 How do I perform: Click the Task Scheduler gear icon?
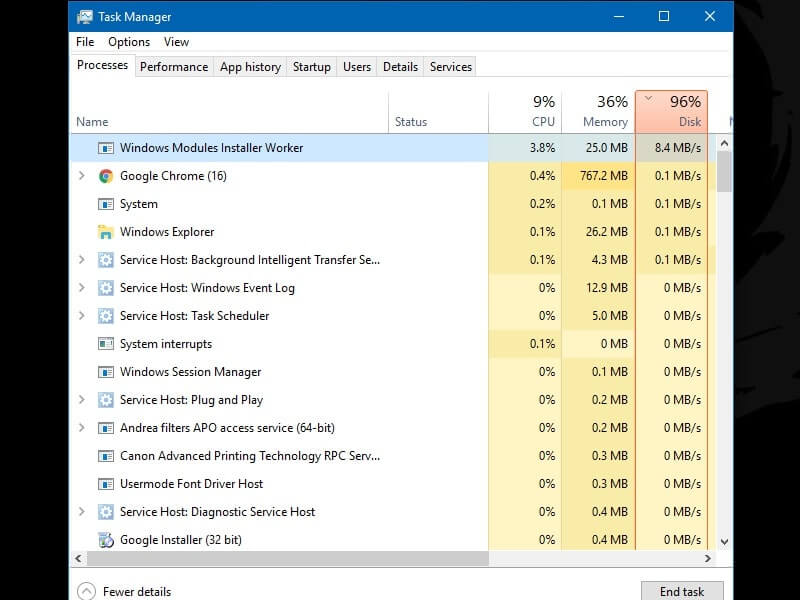[x=106, y=316]
